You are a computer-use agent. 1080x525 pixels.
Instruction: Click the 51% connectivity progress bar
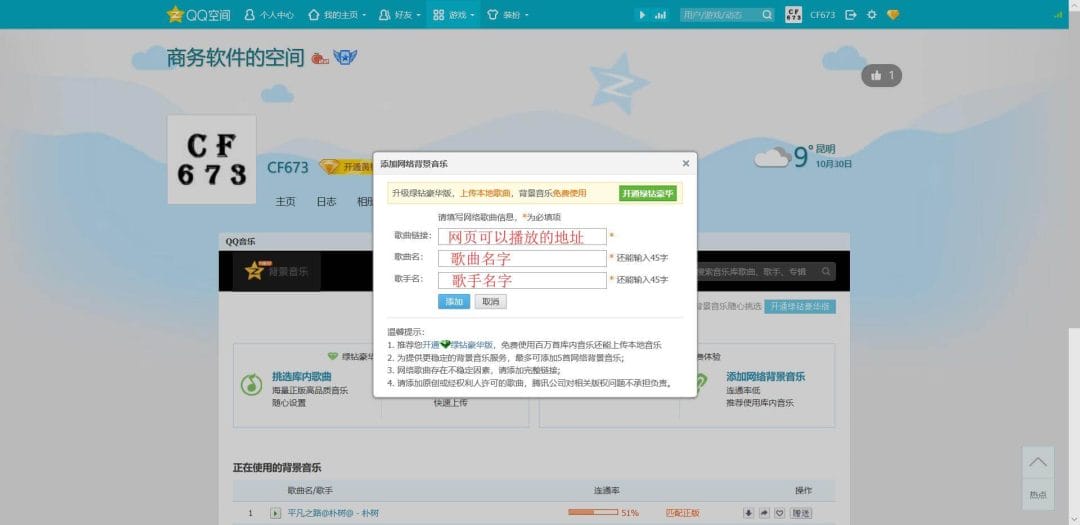pos(592,513)
